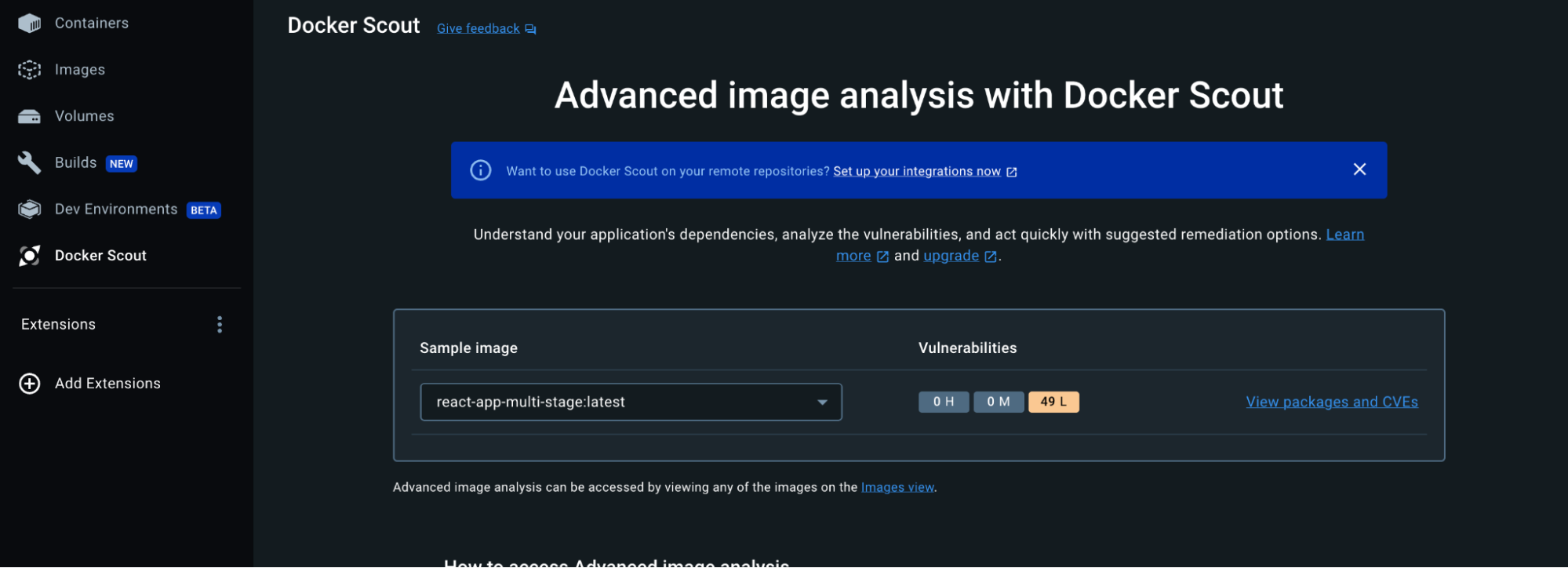
Task: Click the 0 H high vulnerabilities badge
Action: click(943, 402)
